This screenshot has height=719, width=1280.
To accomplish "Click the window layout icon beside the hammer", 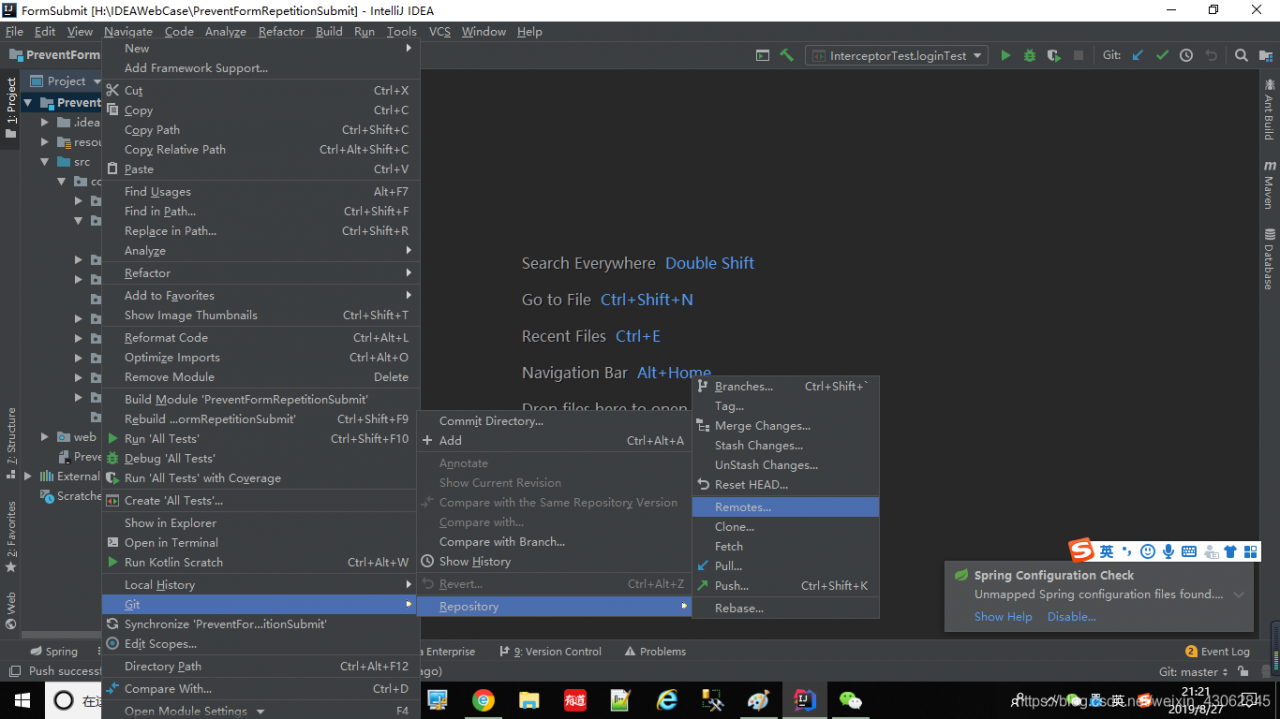I will (x=762, y=56).
